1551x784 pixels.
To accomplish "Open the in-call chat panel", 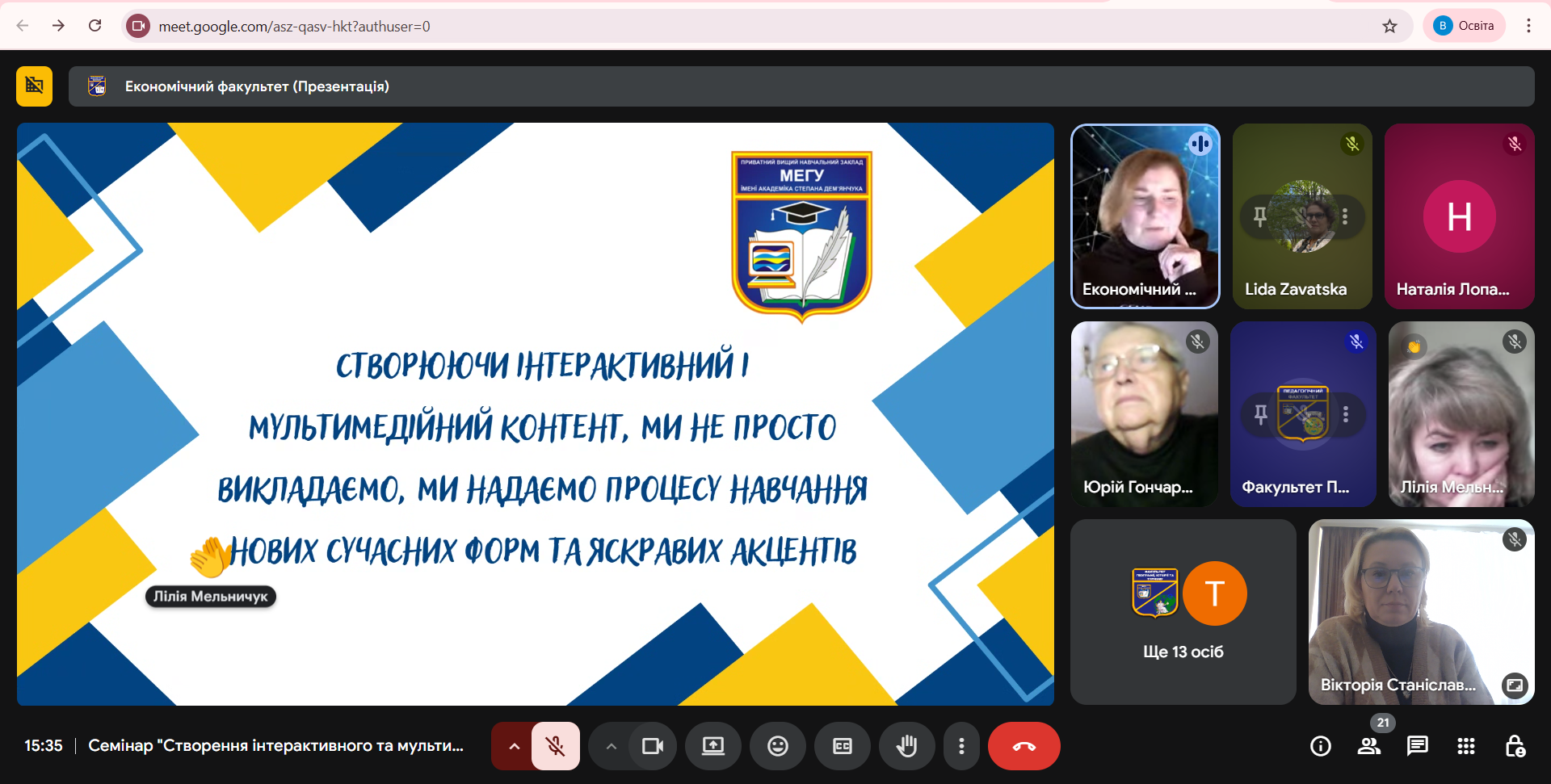I will pyautogui.click(x=1417, y=746).
